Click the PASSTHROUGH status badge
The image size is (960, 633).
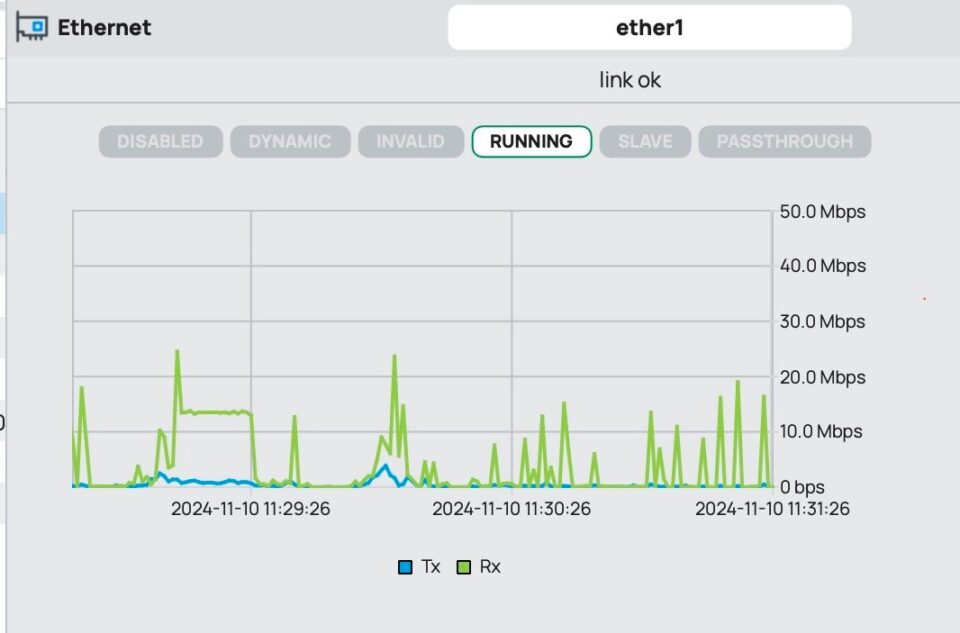tap(785, 141)
